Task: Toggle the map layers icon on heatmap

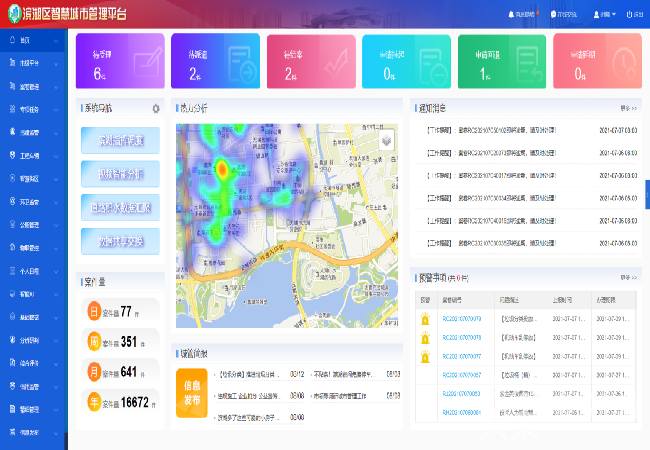Action: coord(387,141)
